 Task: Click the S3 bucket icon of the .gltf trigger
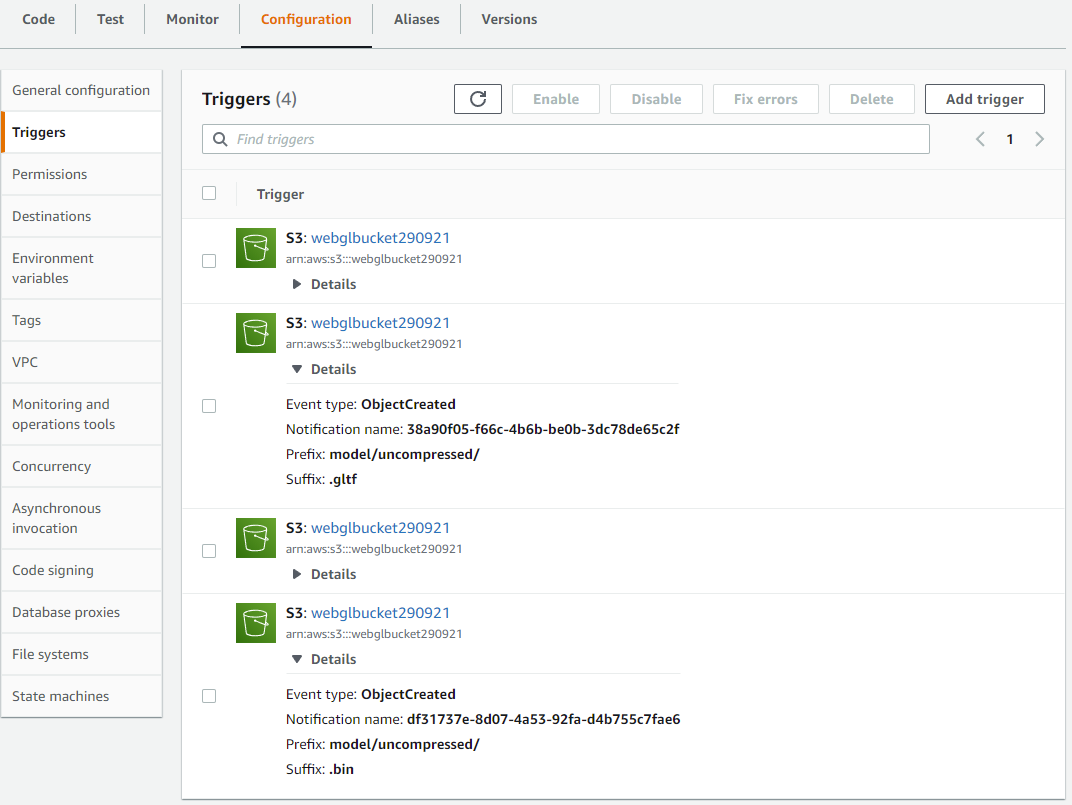pyautogui.click(x=256, y=333)
